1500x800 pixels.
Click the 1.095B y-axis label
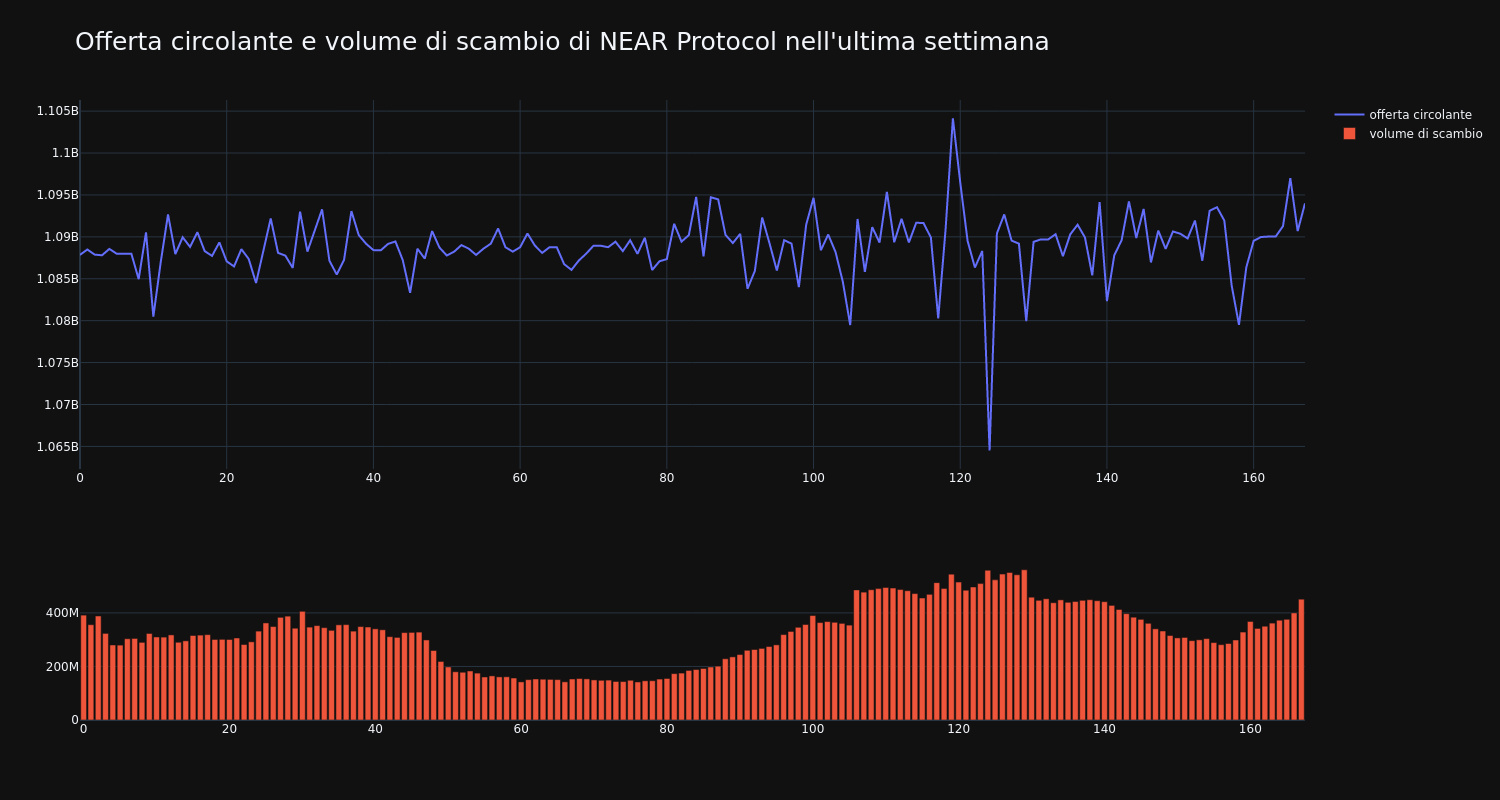click(x=57, y=195)
